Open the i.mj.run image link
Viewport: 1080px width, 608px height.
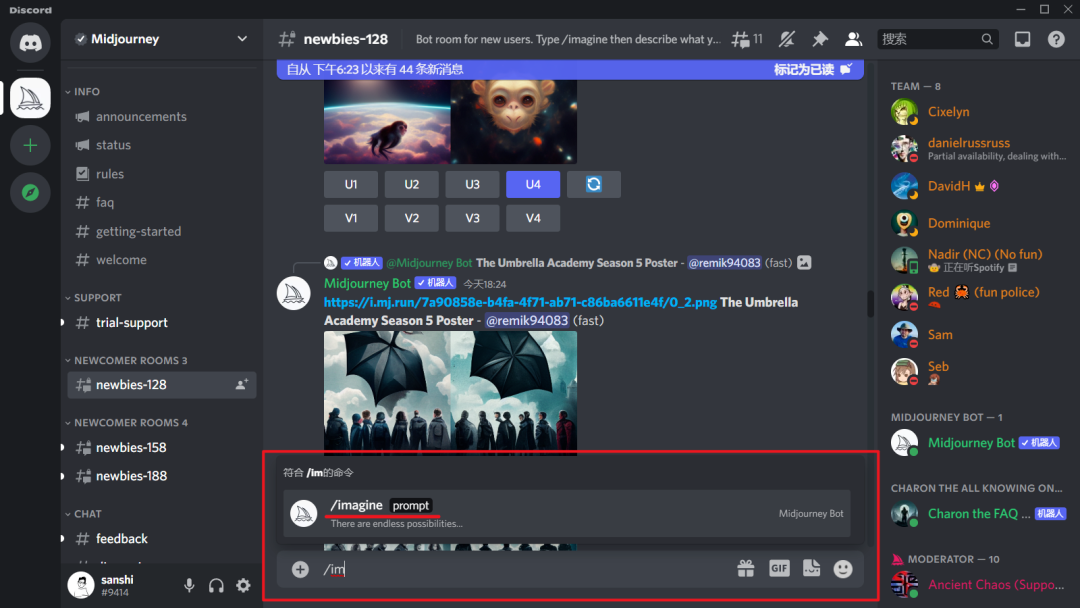click(x=520, y=302)
